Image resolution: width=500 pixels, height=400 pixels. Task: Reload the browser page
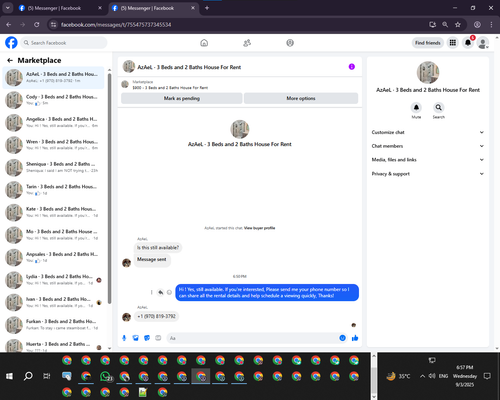(37, 25)
